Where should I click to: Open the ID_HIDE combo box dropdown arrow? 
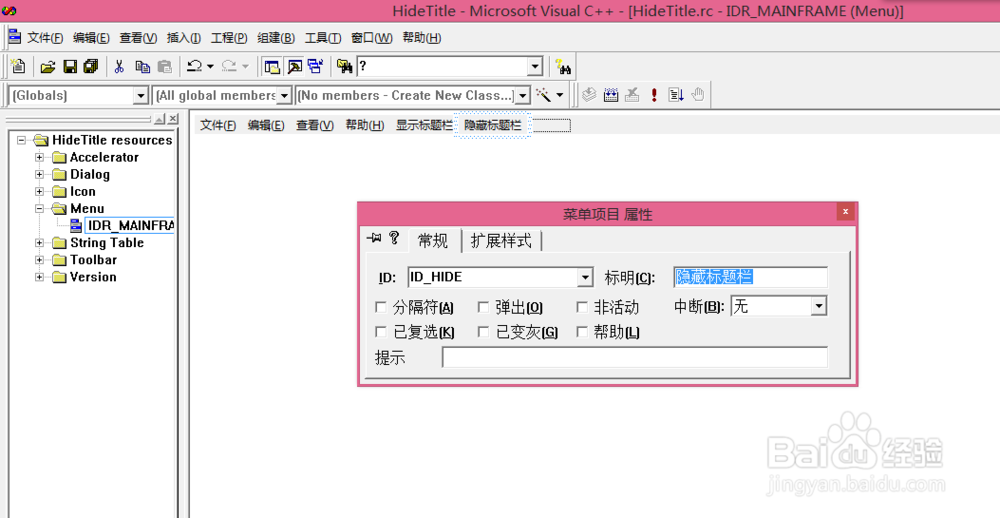pos(585,278)
